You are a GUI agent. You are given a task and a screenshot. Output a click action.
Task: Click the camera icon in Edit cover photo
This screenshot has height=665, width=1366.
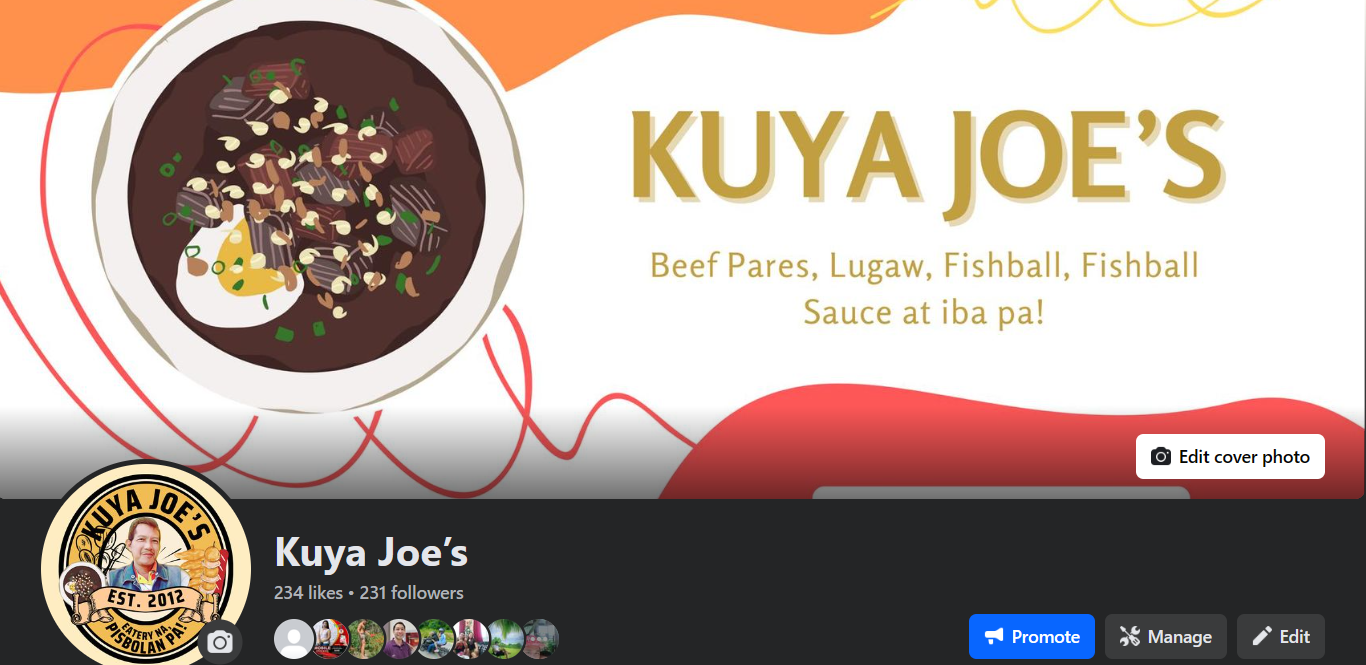(1160, 457)
